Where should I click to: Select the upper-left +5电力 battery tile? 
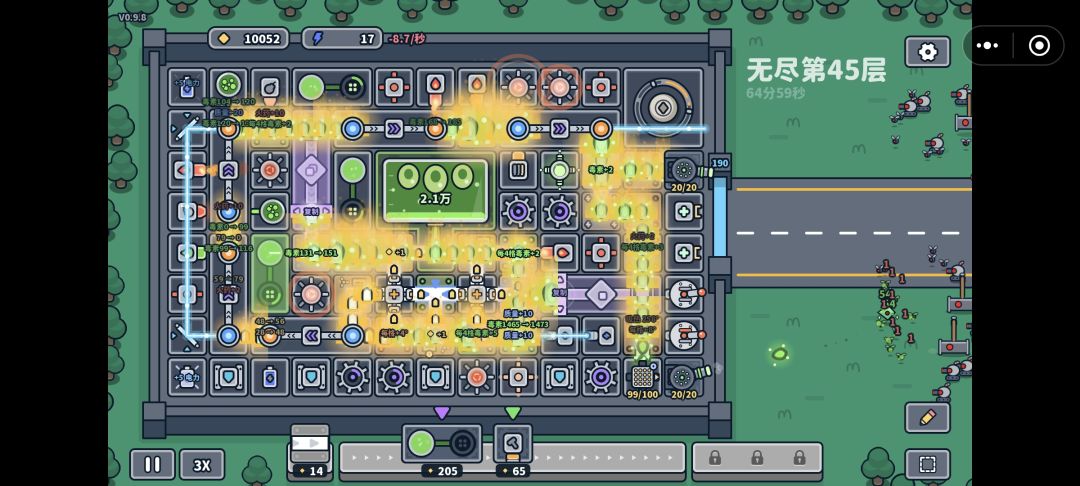click(x=187, y=87)
